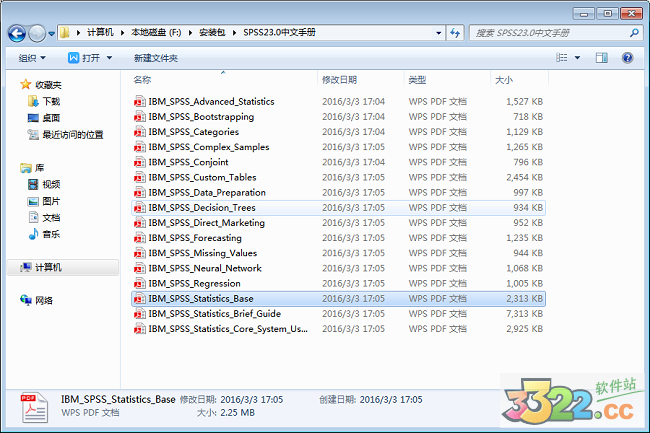The height and width of the screenshot is (433, 650).
Task: Sort by 类型 column header
Action: point(417,80)
